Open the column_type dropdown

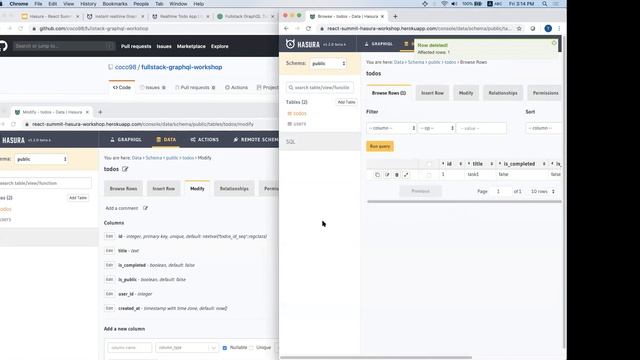point(186,348)
